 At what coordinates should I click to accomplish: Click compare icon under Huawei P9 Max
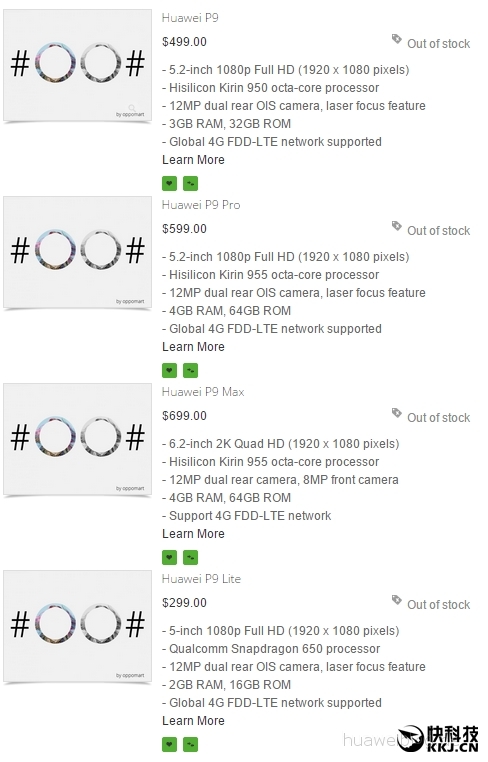[x=191, y=557]
